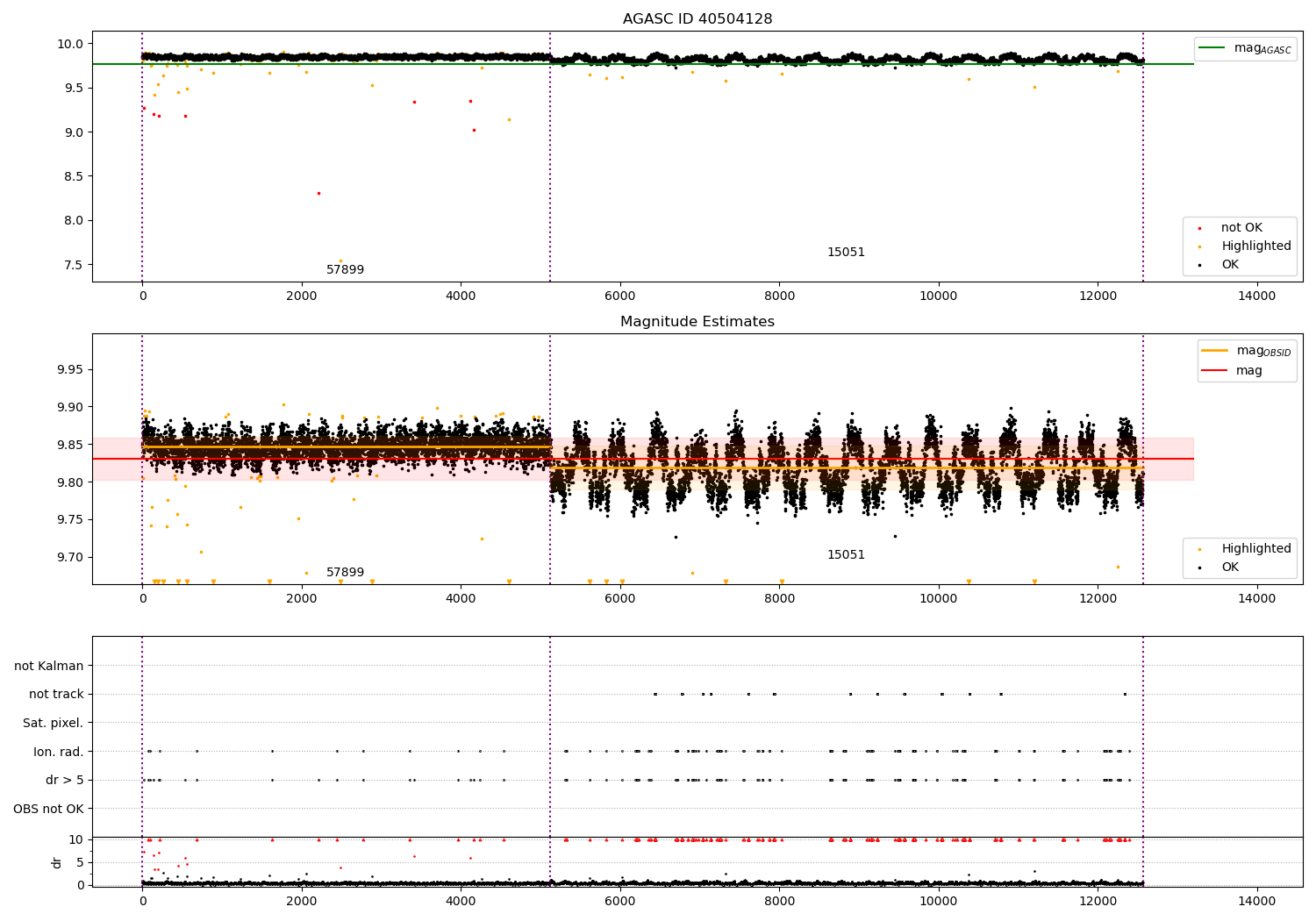Viewport: 1316px width, 921px height.
Task: Click the 'not track' row label
Action: click(56, 695)
